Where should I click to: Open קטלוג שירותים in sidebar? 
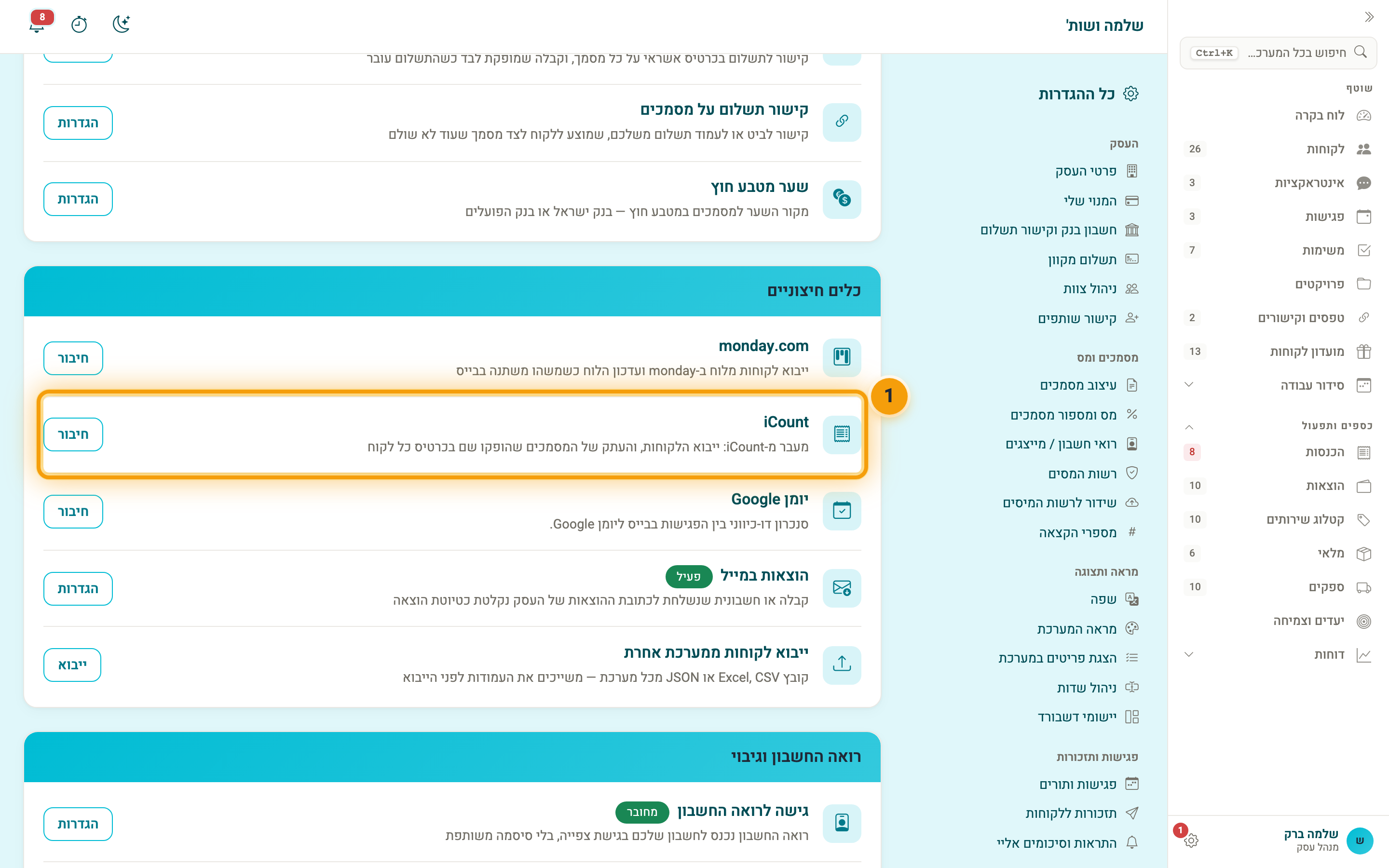coord(1278,519)
